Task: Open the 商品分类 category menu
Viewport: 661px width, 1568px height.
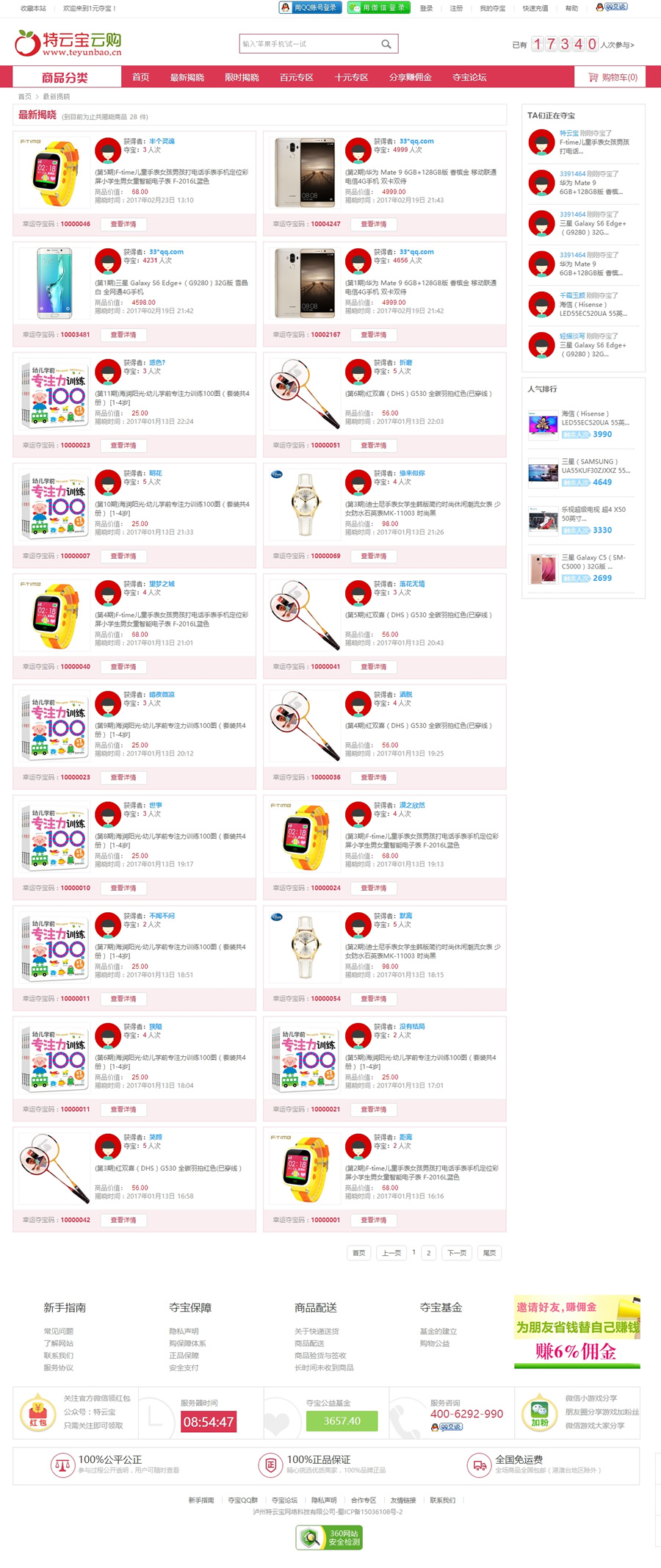Action: (66, 77)
